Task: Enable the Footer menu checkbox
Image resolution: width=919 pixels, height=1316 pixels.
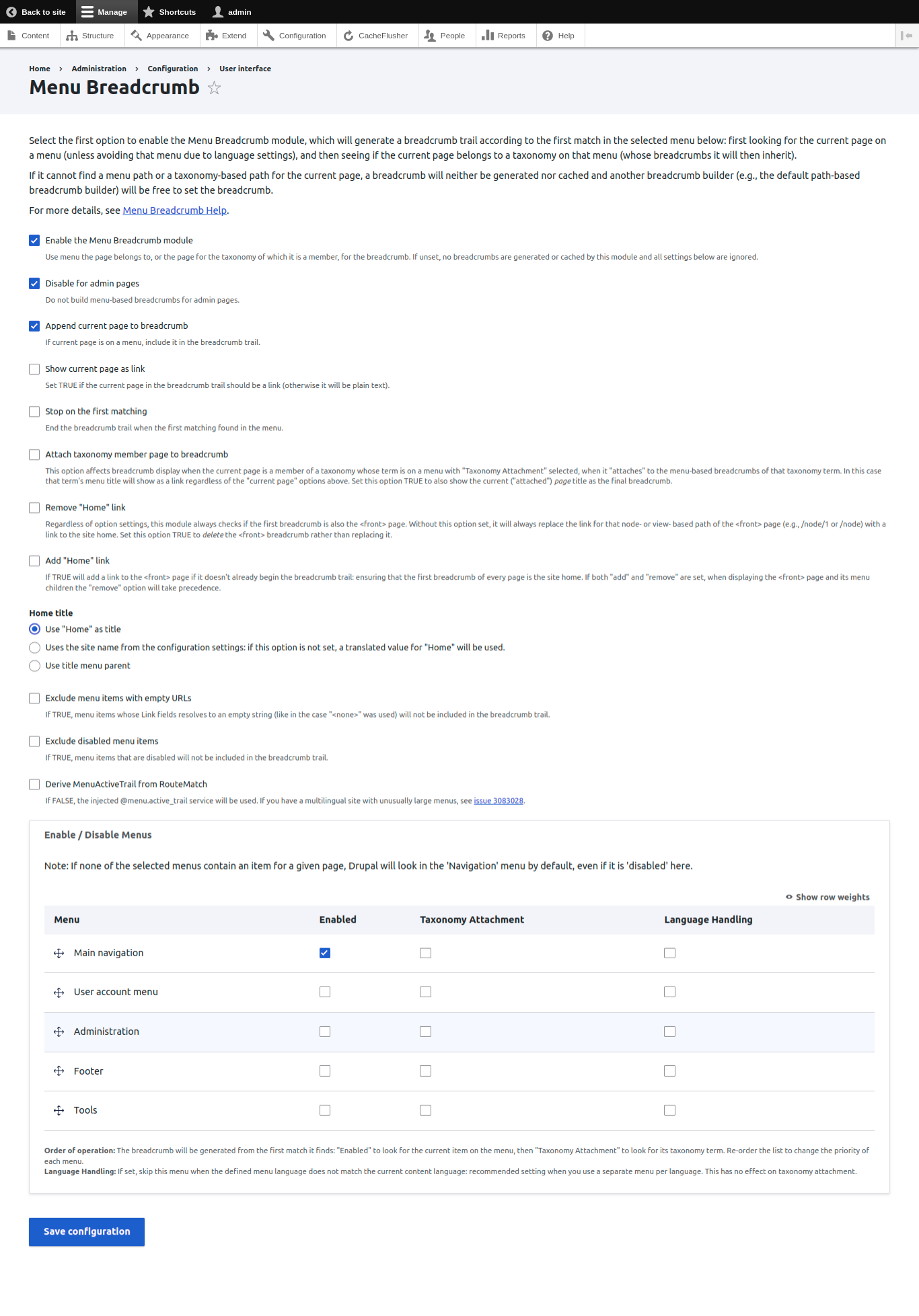Action: (325, 1071)
